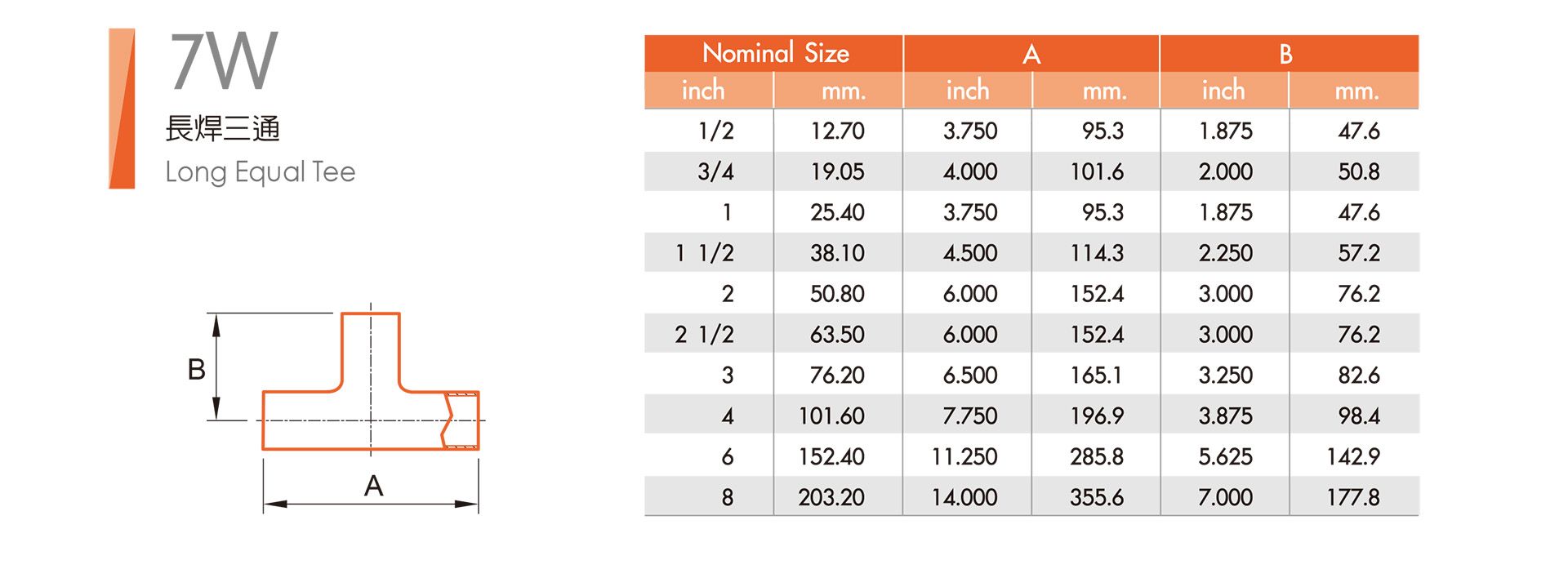
Task: Click dimension letter B in diagram
Action: pyautogui.click(x=196, y=369)
